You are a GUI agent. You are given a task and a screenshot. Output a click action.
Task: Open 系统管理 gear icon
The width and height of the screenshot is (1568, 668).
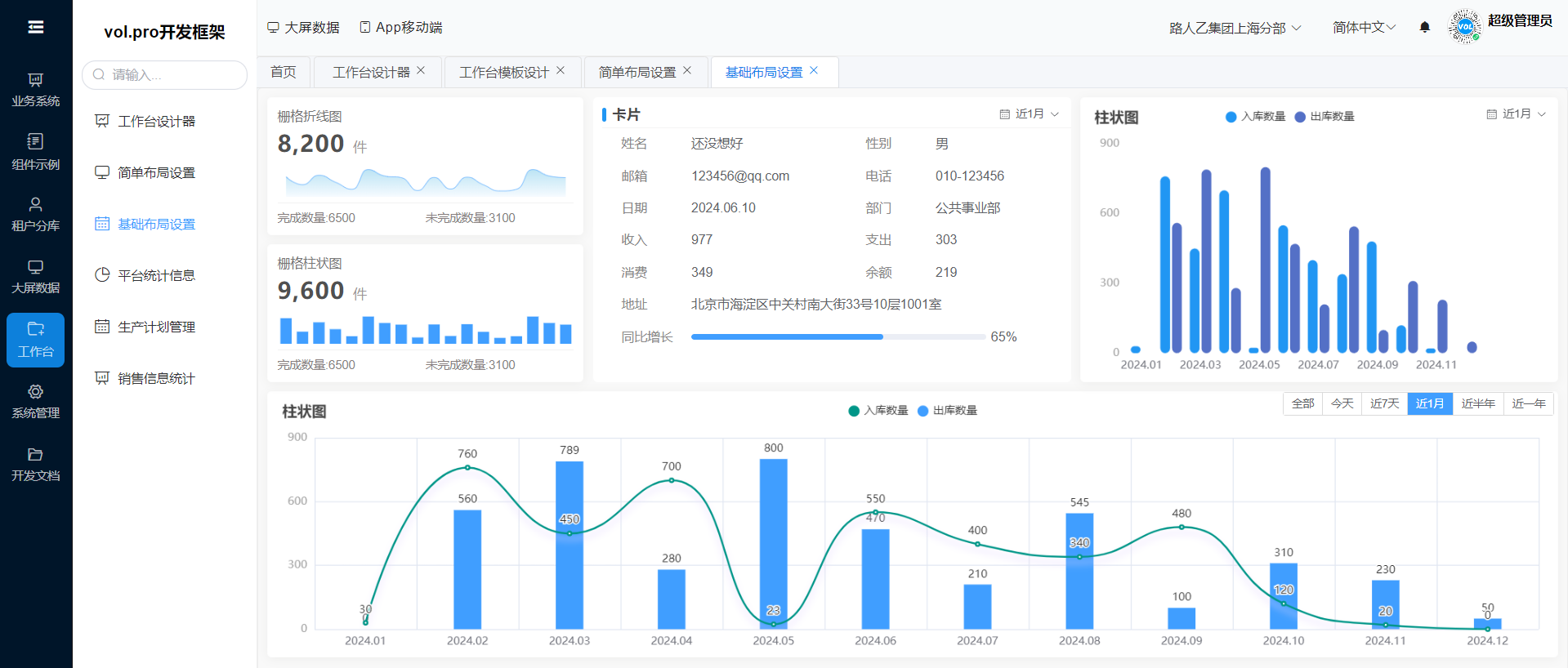36,391
